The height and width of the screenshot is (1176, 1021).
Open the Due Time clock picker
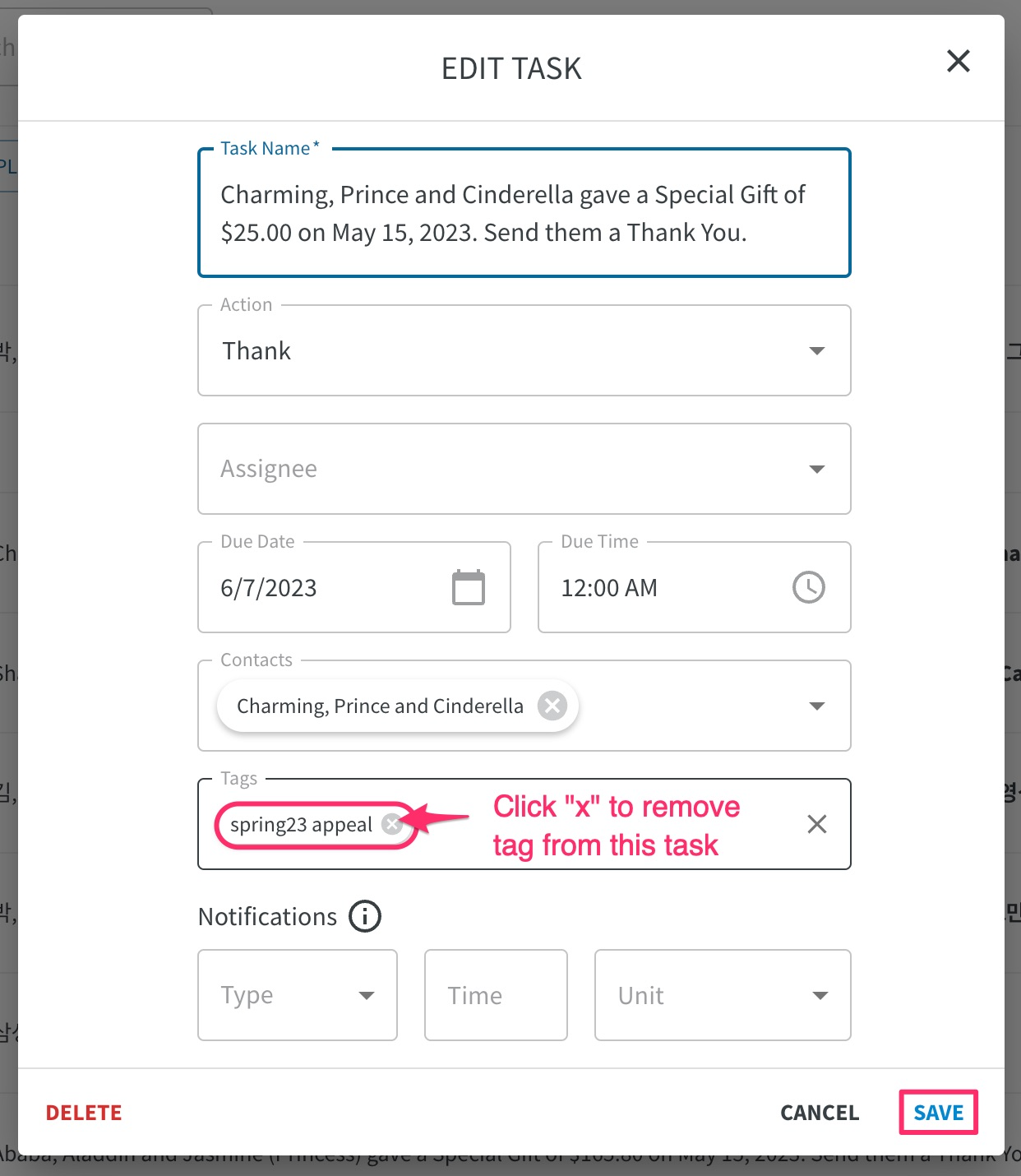click(x=809, y=587)
